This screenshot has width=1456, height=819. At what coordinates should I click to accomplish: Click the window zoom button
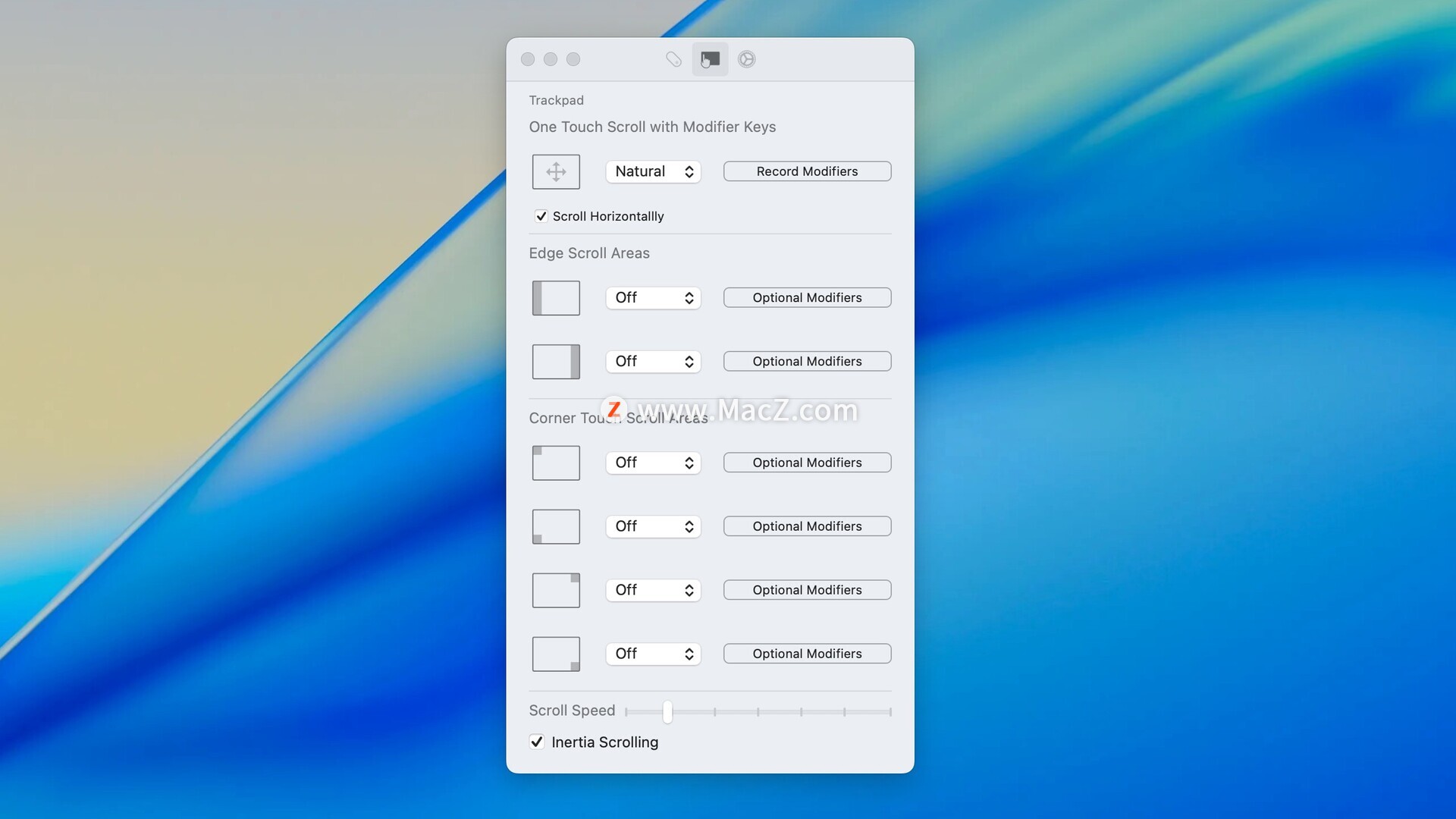[x=573, y=59]
